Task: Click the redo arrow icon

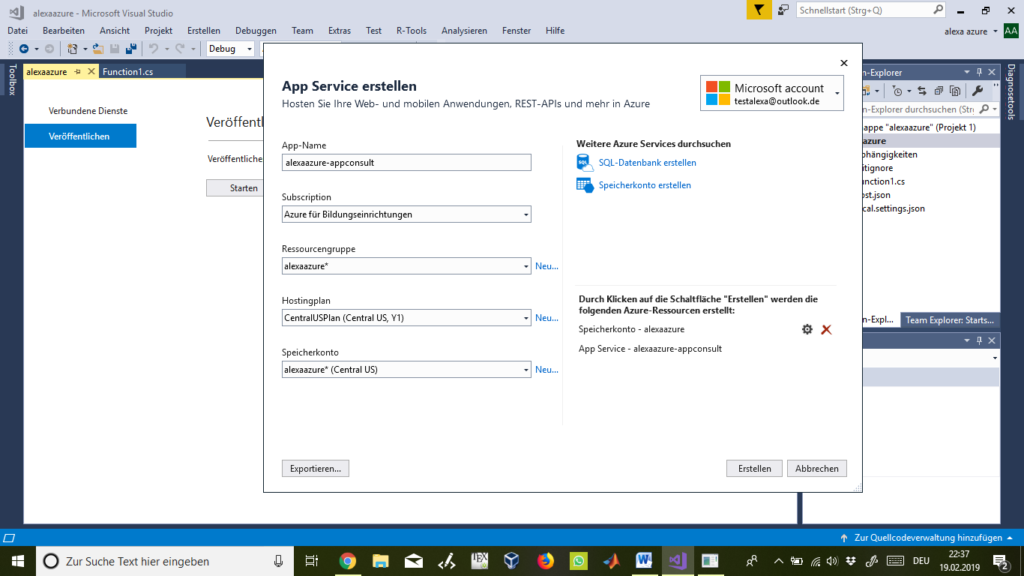Action: click(180, 48)
